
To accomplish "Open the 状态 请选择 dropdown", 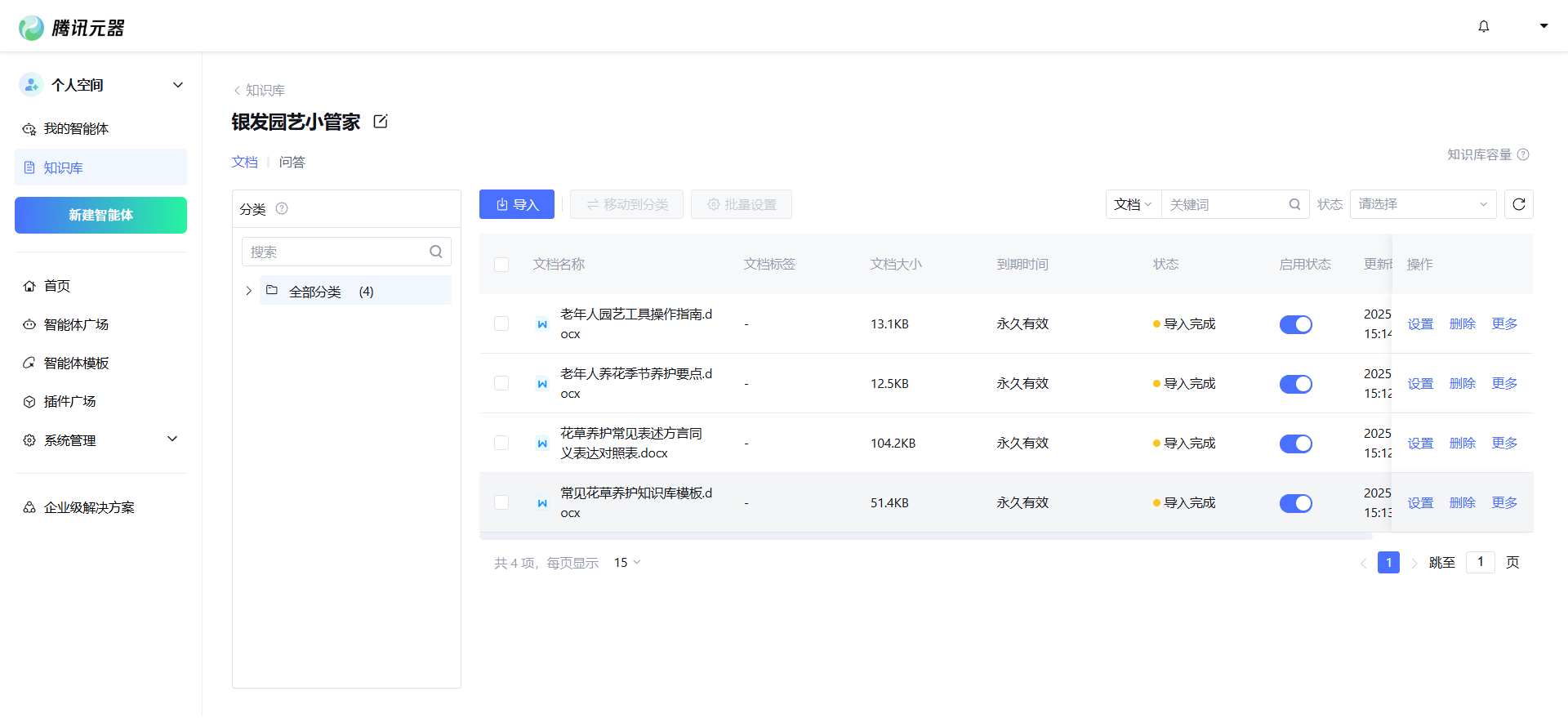I will (1422, 204).
